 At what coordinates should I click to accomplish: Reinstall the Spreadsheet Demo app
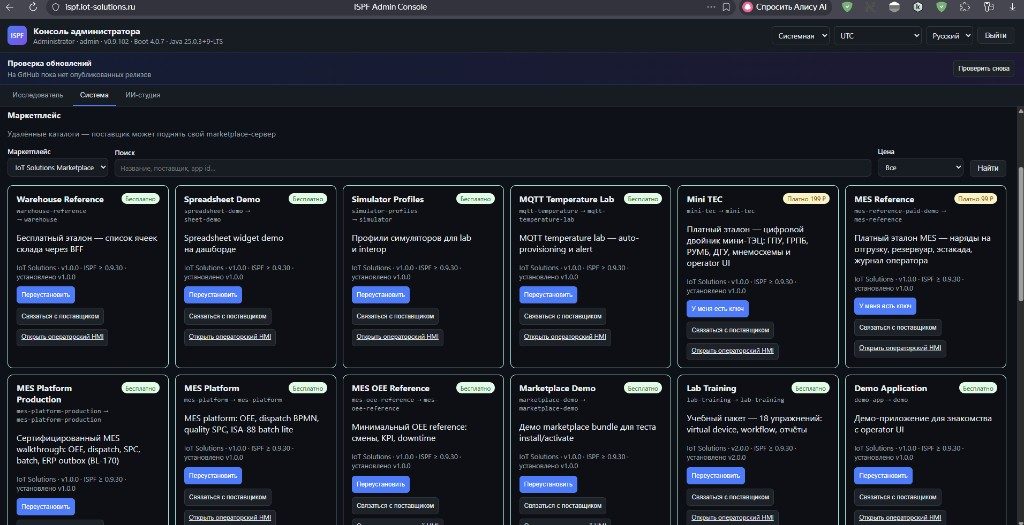tap(213, 294)
